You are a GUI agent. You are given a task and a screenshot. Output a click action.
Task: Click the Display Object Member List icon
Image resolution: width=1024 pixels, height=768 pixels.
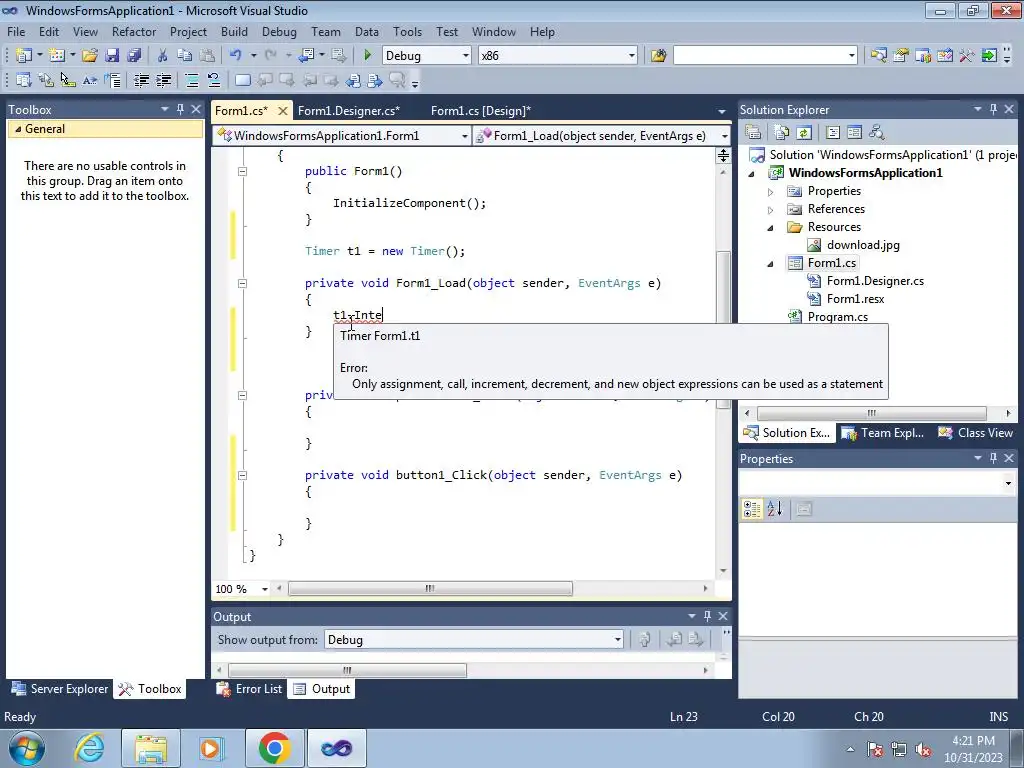[x=24, y=80]
